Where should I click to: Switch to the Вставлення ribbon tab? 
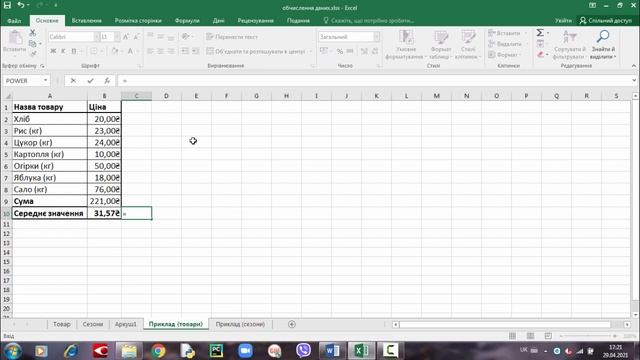87,20
